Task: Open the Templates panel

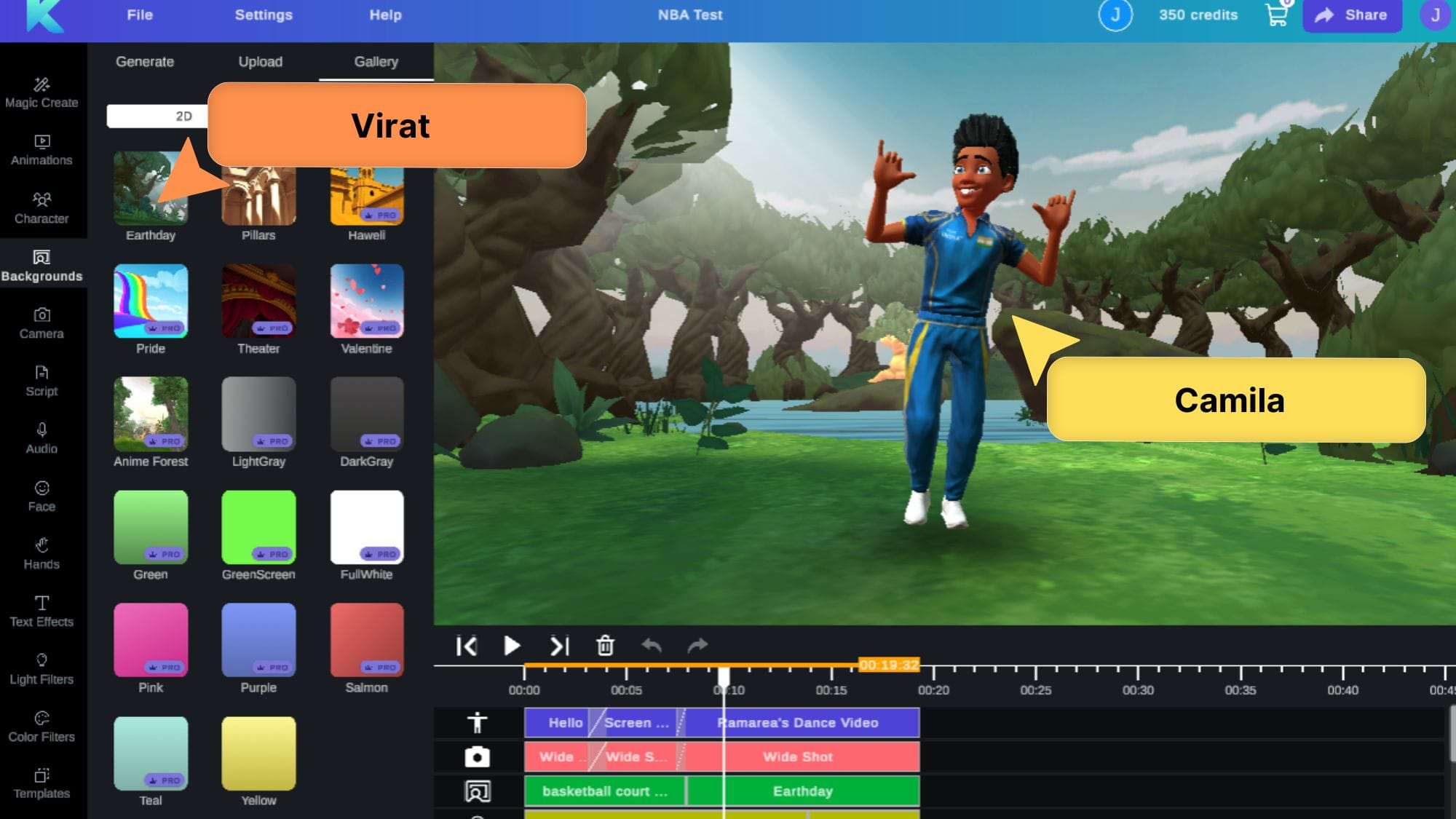Action: coord(40,783)
